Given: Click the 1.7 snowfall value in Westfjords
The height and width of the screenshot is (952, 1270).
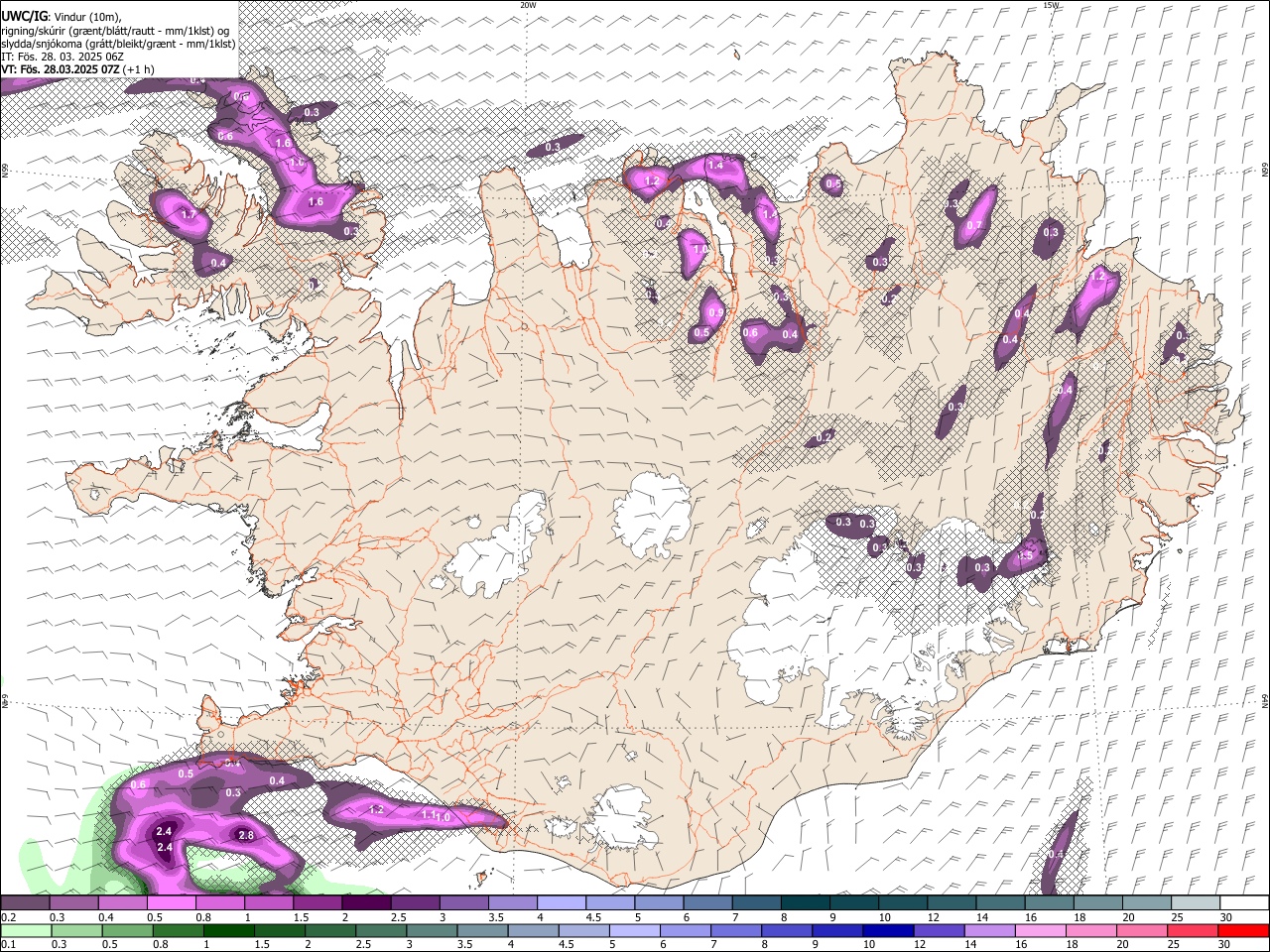Looking at the screenshot, I should (x=189, y=214).
